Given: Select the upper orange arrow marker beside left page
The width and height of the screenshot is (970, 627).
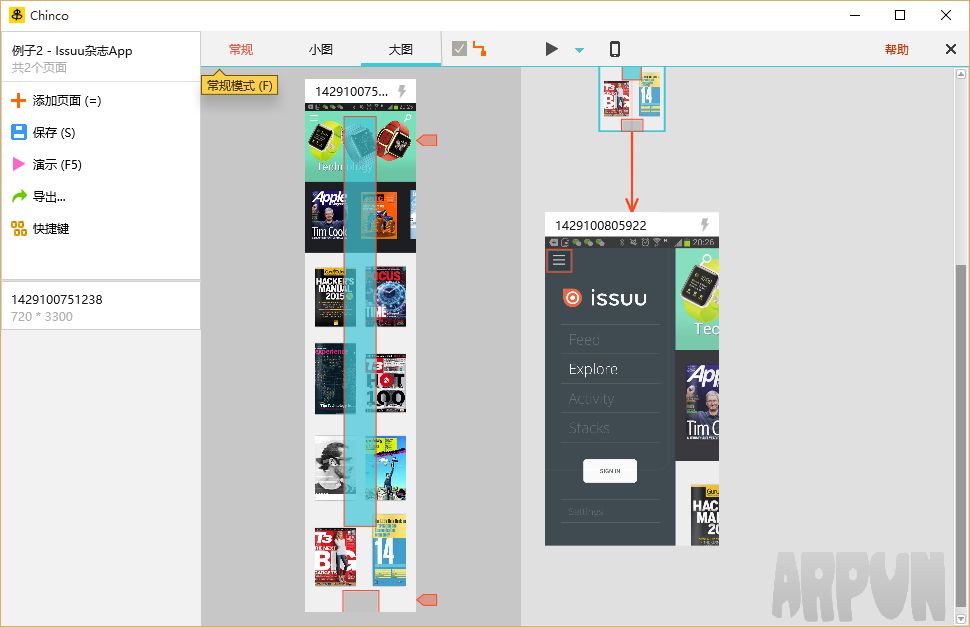Looking at the screenshot, I should coord(427,140).
